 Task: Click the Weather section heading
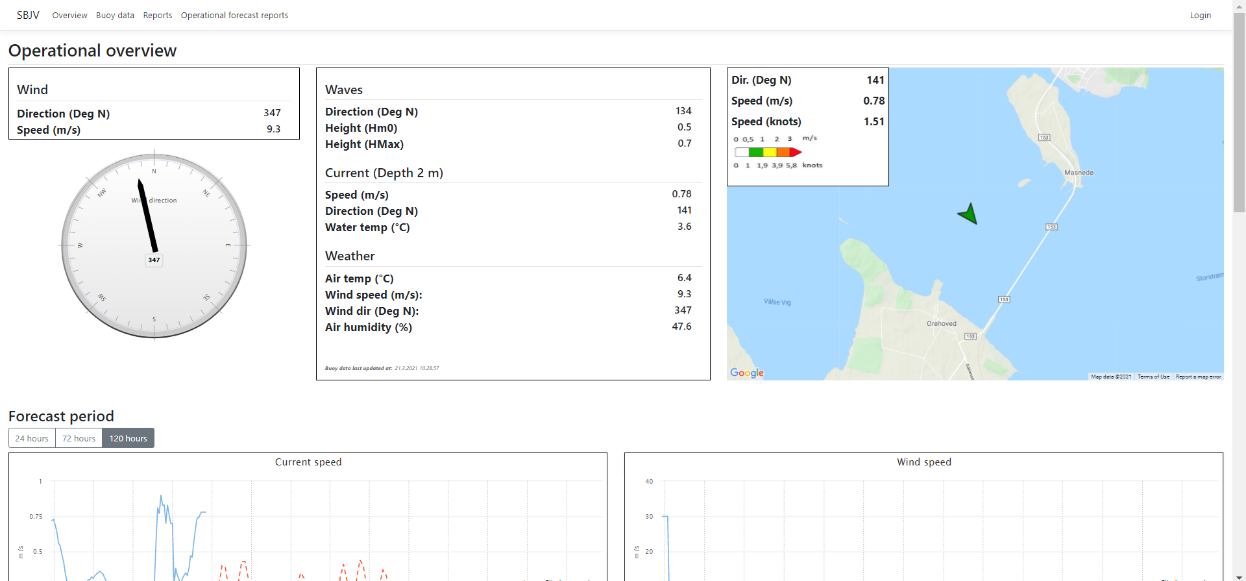(x=350, y=256)
